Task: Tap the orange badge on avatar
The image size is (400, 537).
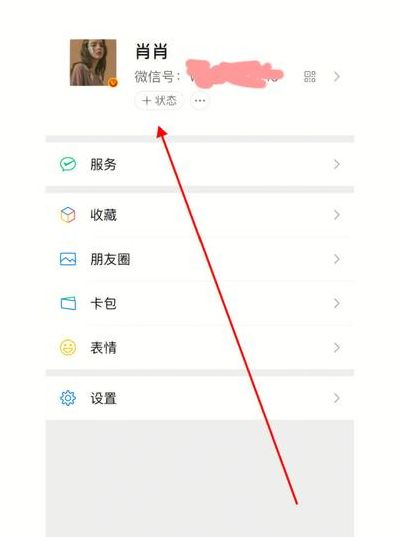Action: (113, 83)
